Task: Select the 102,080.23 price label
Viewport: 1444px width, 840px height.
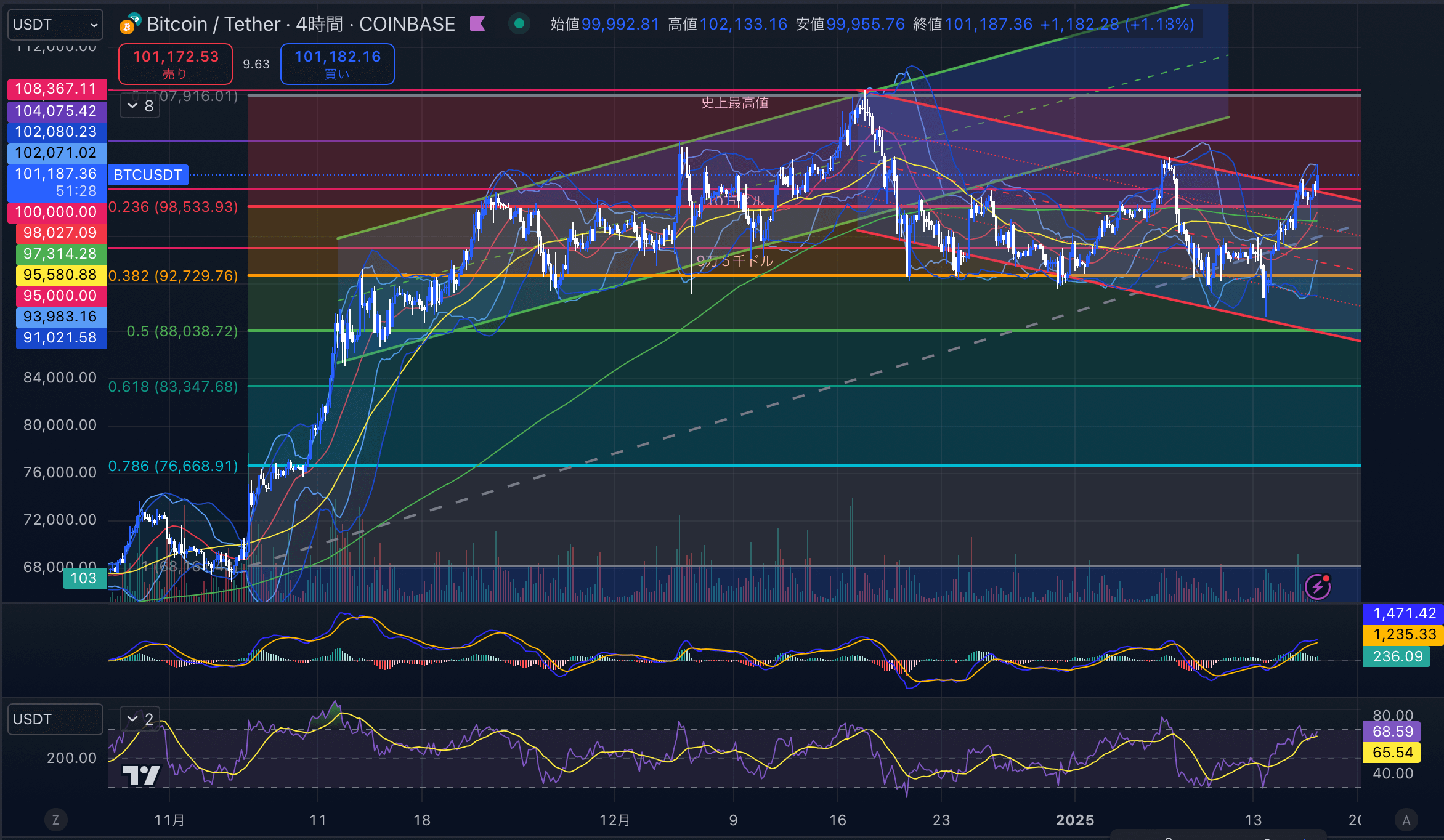Action: pyautogui.click(x=57, y=132)
